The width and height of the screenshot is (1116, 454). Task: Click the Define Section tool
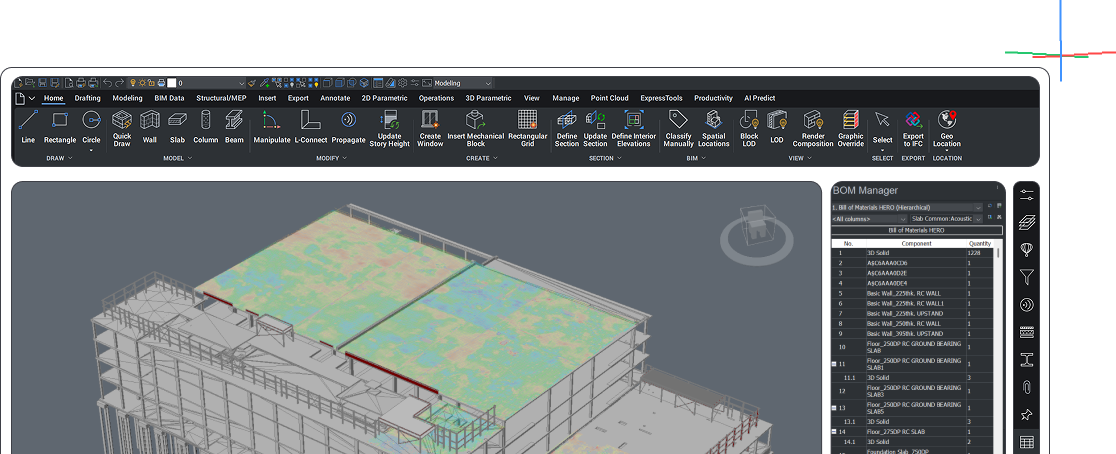[x=567, y=128]
